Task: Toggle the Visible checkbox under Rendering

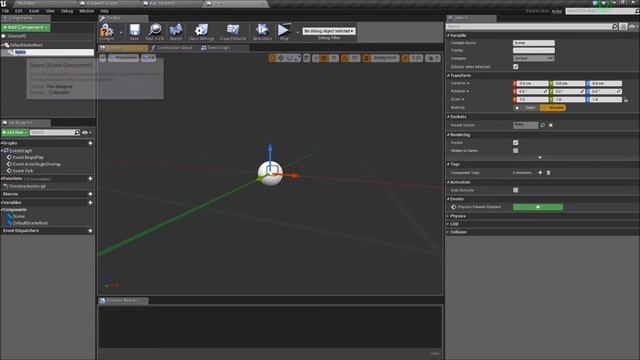Action: tap(516, 143)
